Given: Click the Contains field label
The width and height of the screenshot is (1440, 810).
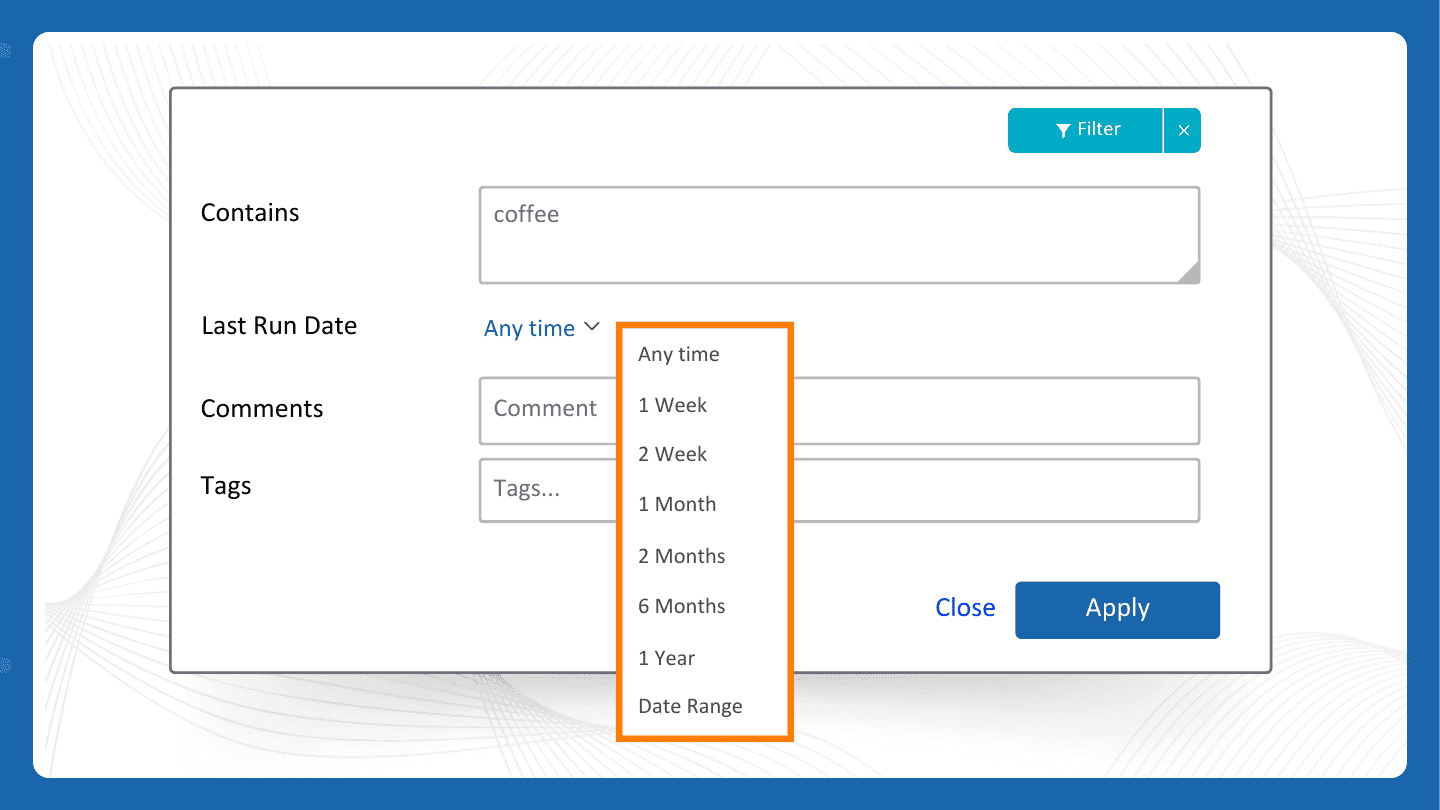Looking at the screenshot, I should point(250,213).
